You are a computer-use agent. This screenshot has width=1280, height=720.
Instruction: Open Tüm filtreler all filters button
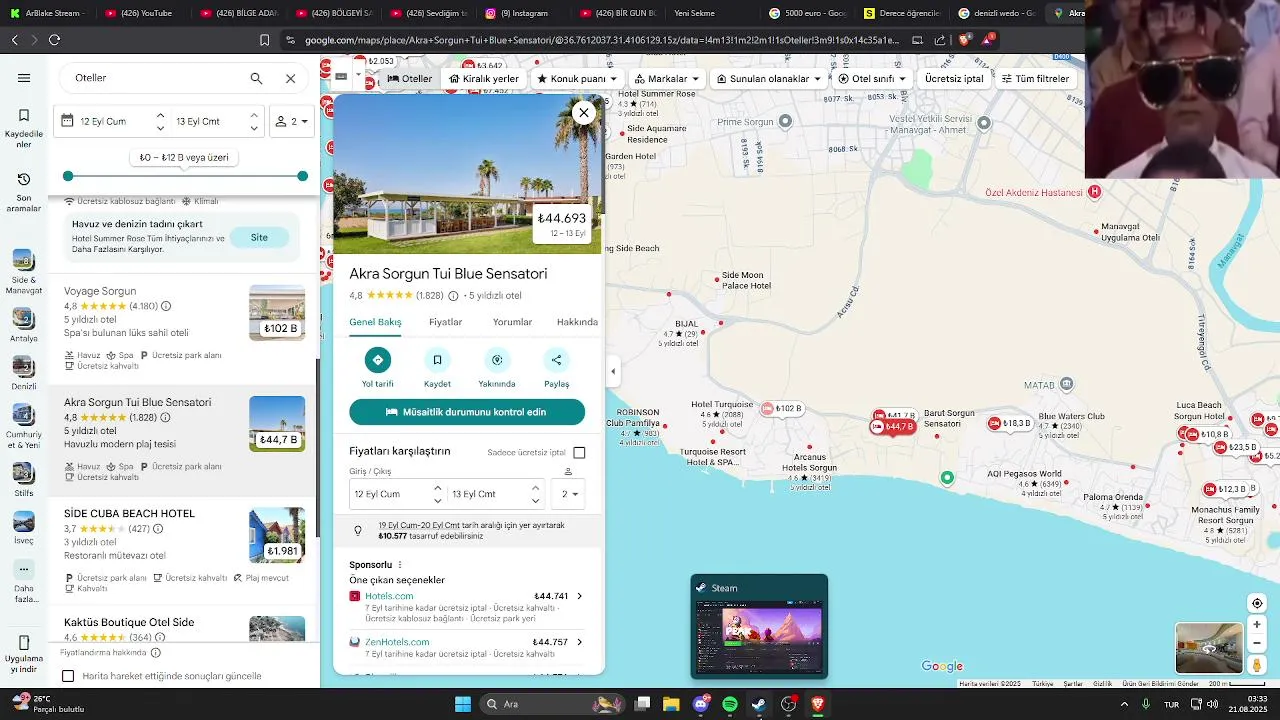[x=1035, y=78]
